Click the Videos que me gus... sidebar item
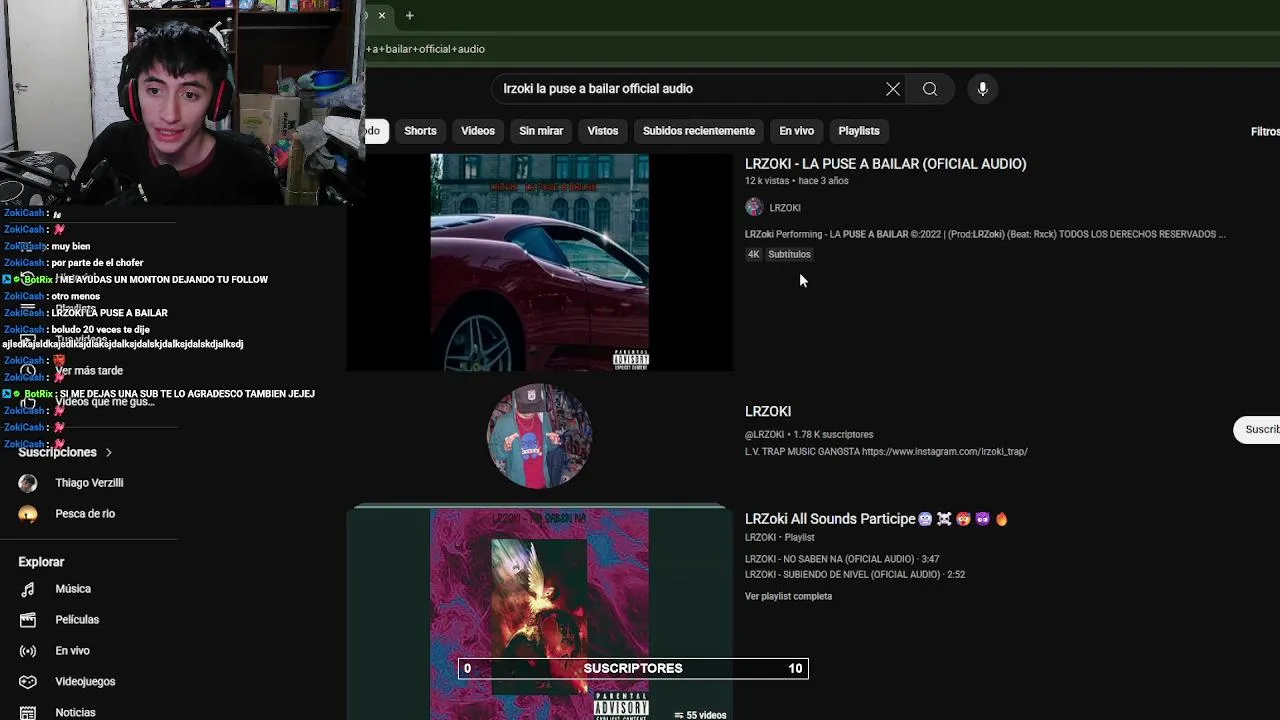 (105, 402)
